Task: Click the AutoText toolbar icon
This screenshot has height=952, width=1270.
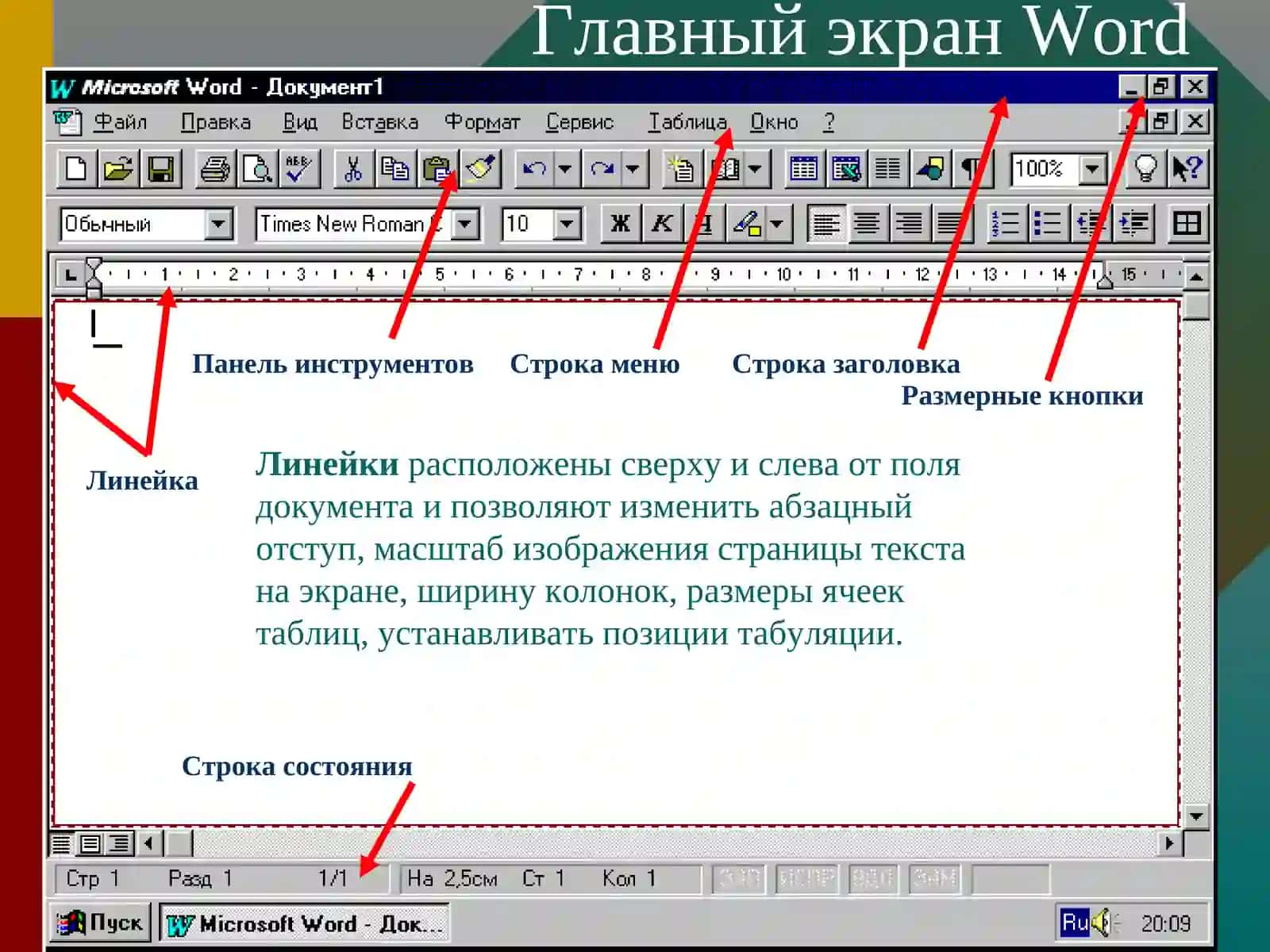Action: pyautogui.click(x=681, y=169)
